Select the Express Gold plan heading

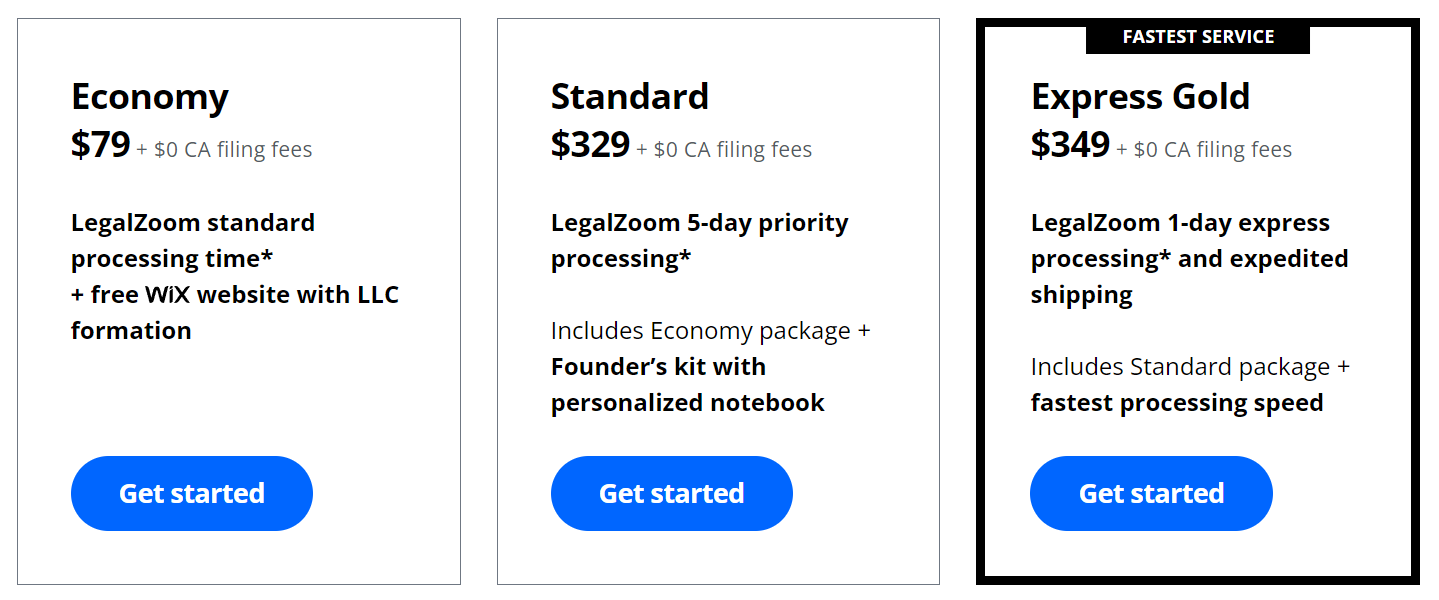(x=1141, y=97)
